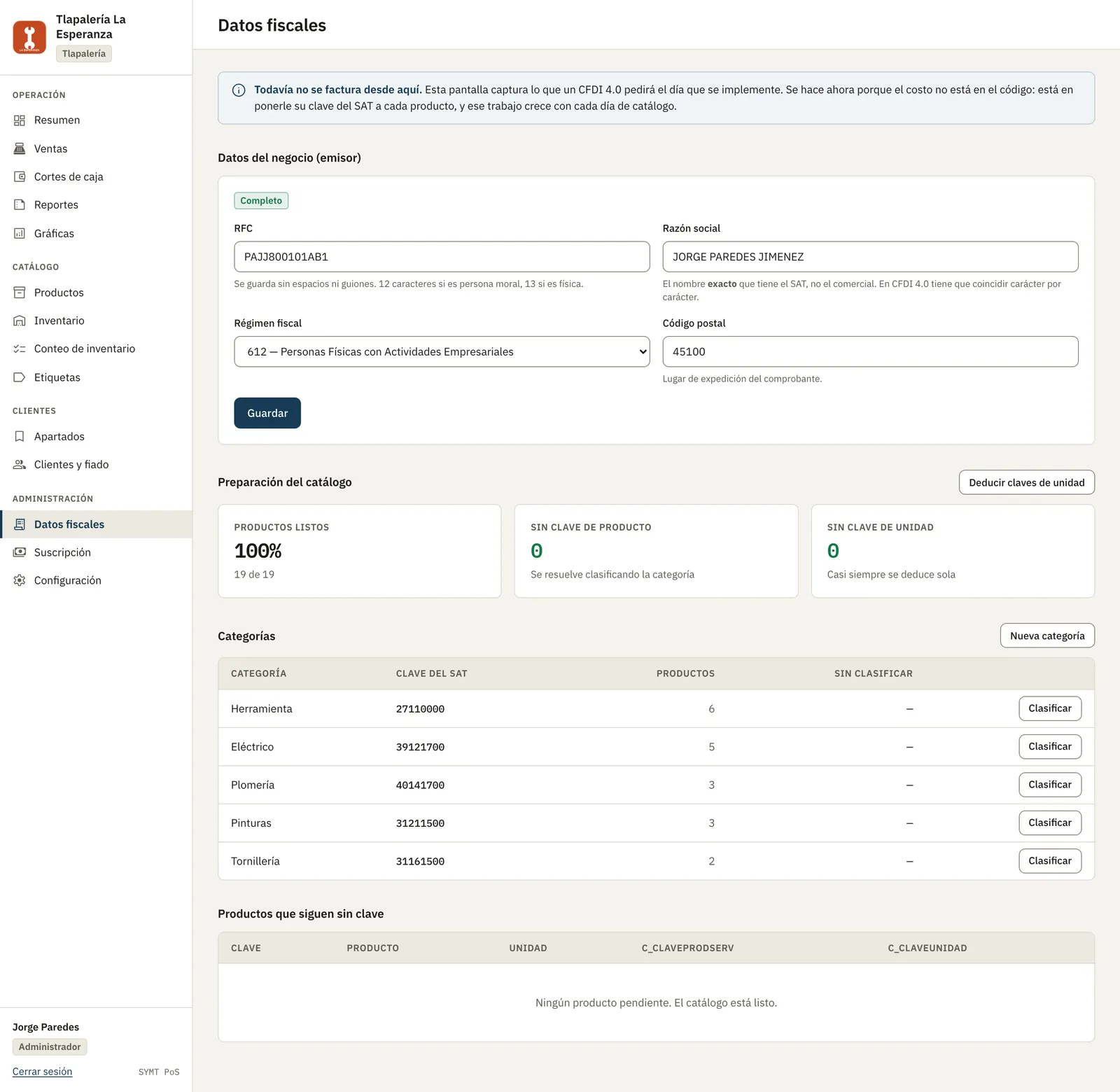1120x1092 pixels.
Task: Clasificar the Pinturas category
Action: (1050, 822)
